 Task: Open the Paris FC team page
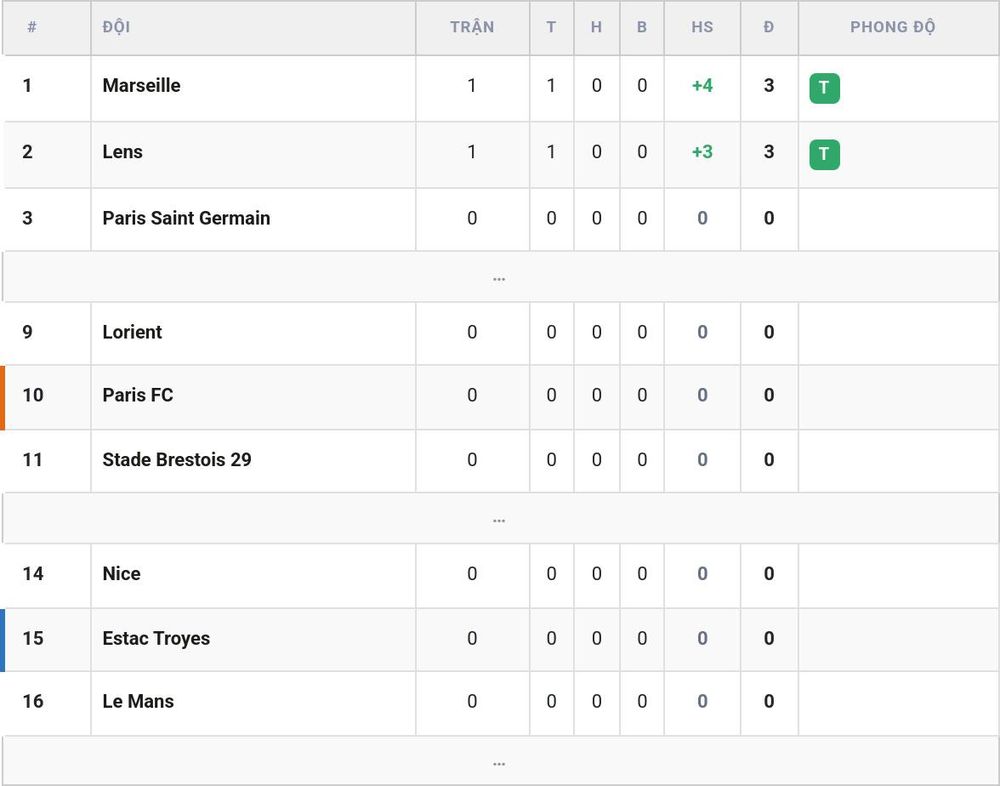138,395
